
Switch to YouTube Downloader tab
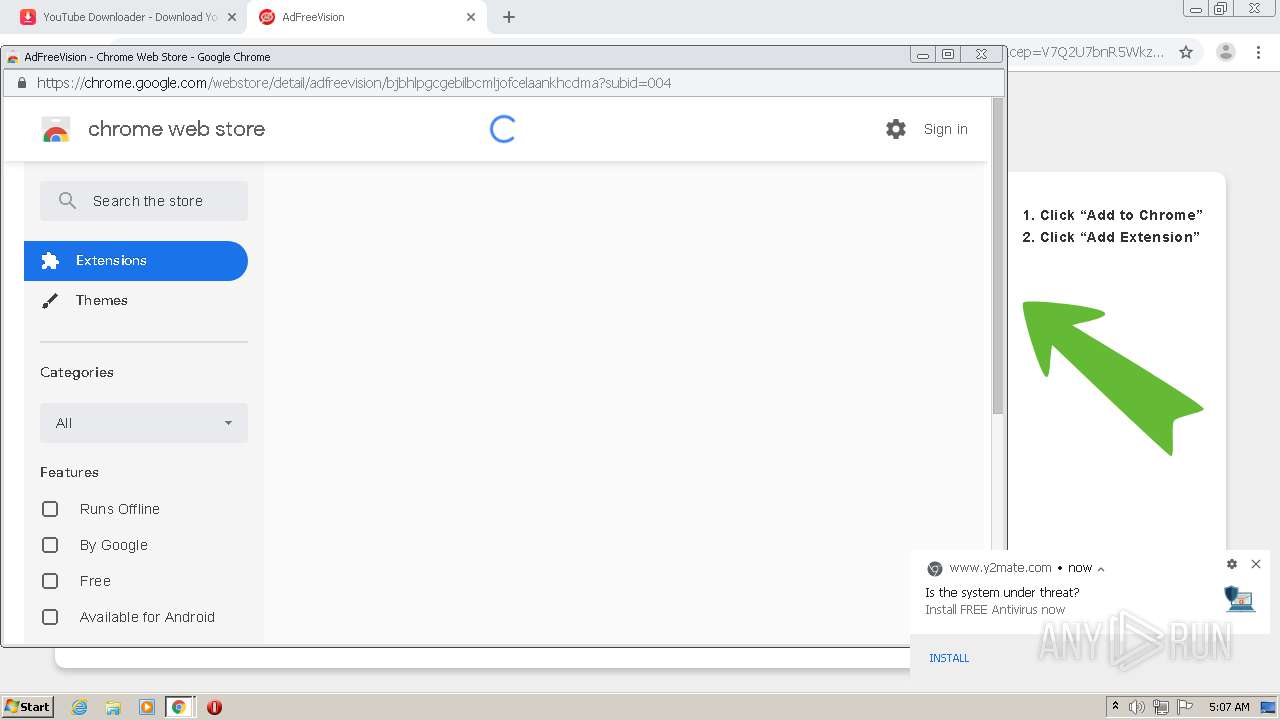click(x=127, y=17)
